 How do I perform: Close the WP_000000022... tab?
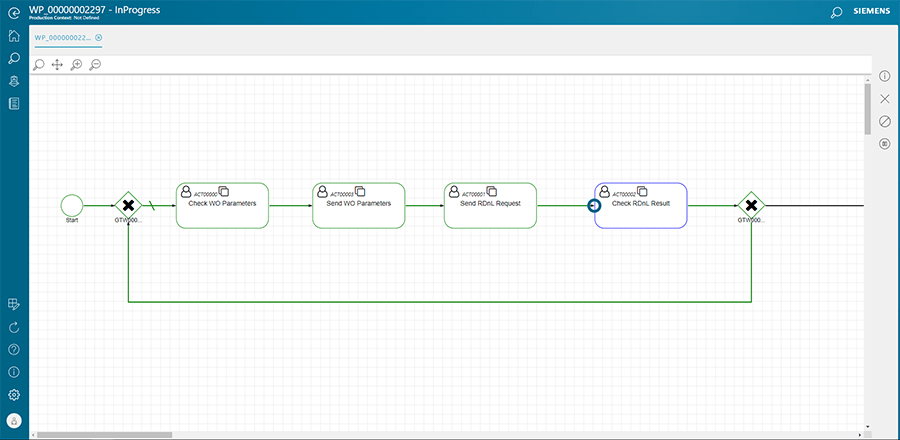coord(99,38)
